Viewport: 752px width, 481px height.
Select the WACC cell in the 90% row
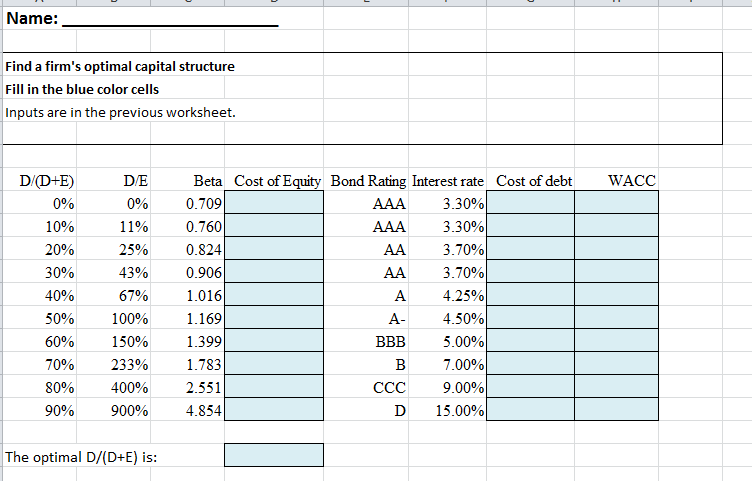click(x=616, y=410)
